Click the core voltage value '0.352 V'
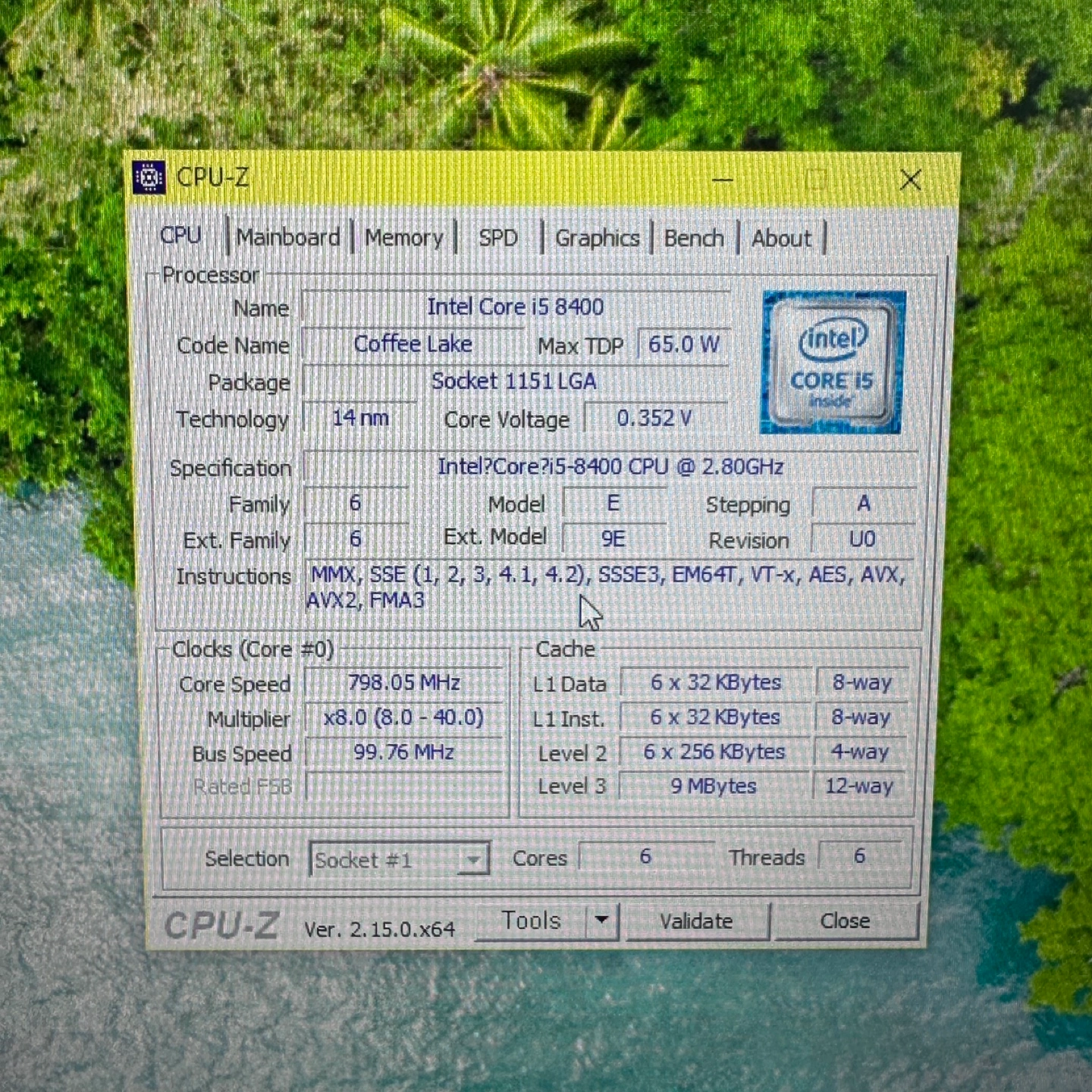 click(x=654, y=417)
